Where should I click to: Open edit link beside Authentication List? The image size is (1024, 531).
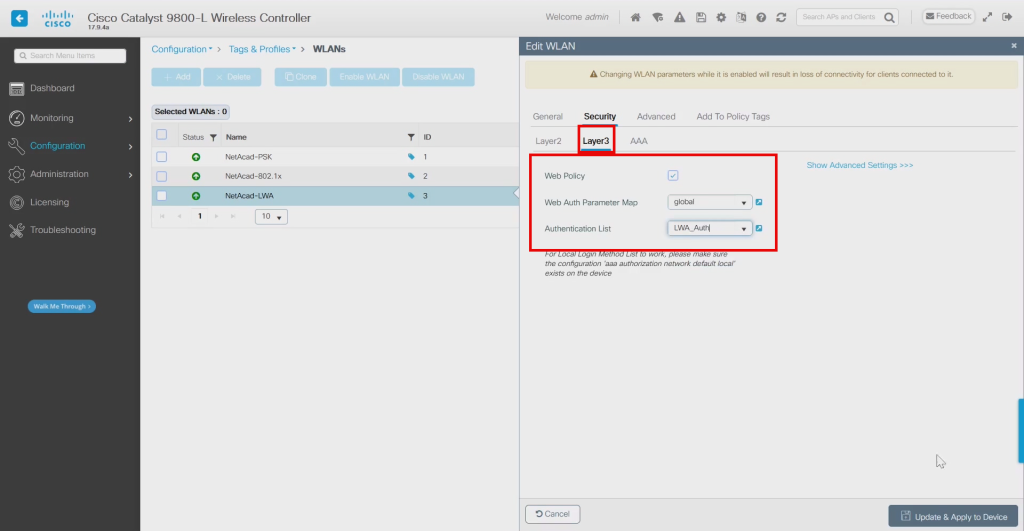coord(759,229)
